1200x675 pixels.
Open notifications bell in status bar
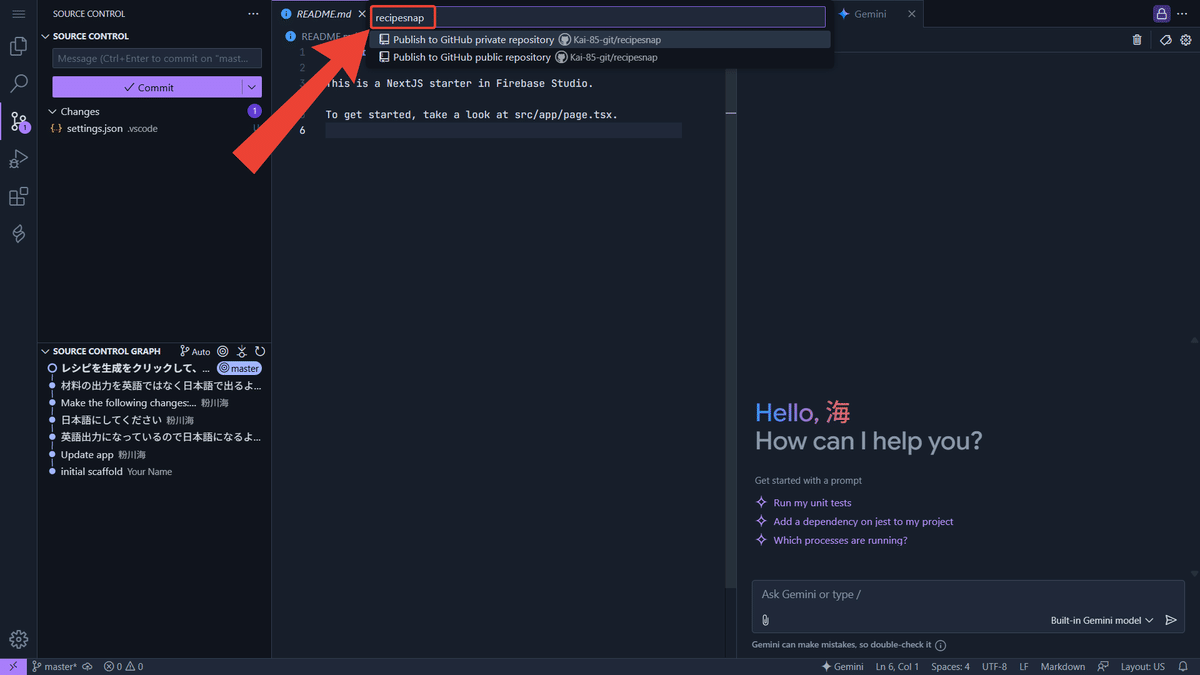click(1184, 666)
